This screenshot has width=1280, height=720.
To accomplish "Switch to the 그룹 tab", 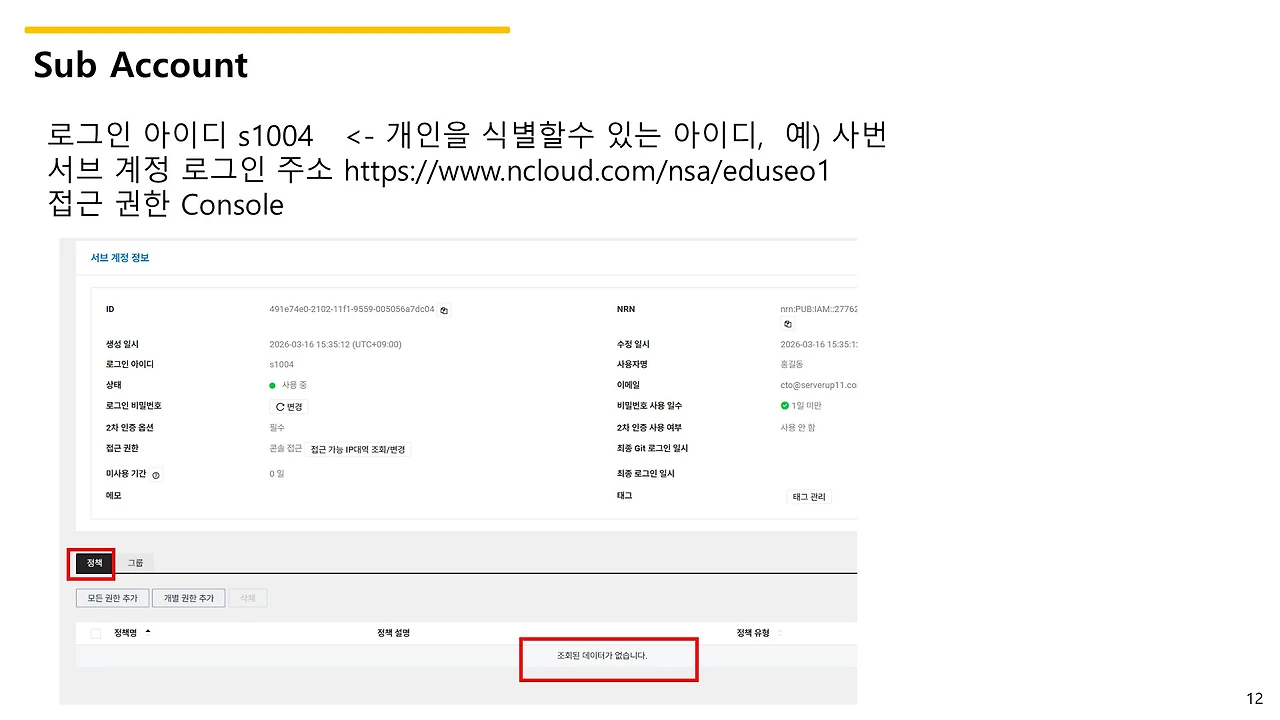I will click(x=135, y=562).
